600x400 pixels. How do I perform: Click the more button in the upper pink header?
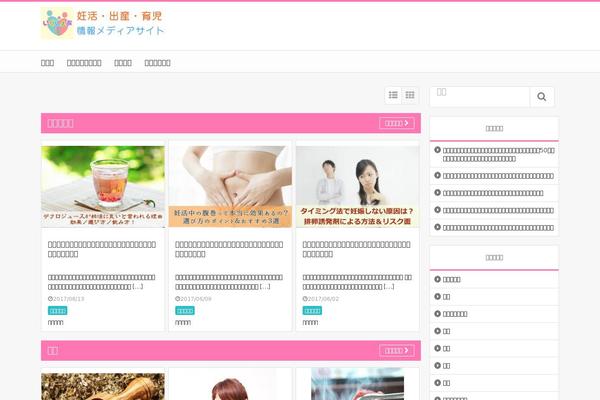tap(397, 123)
